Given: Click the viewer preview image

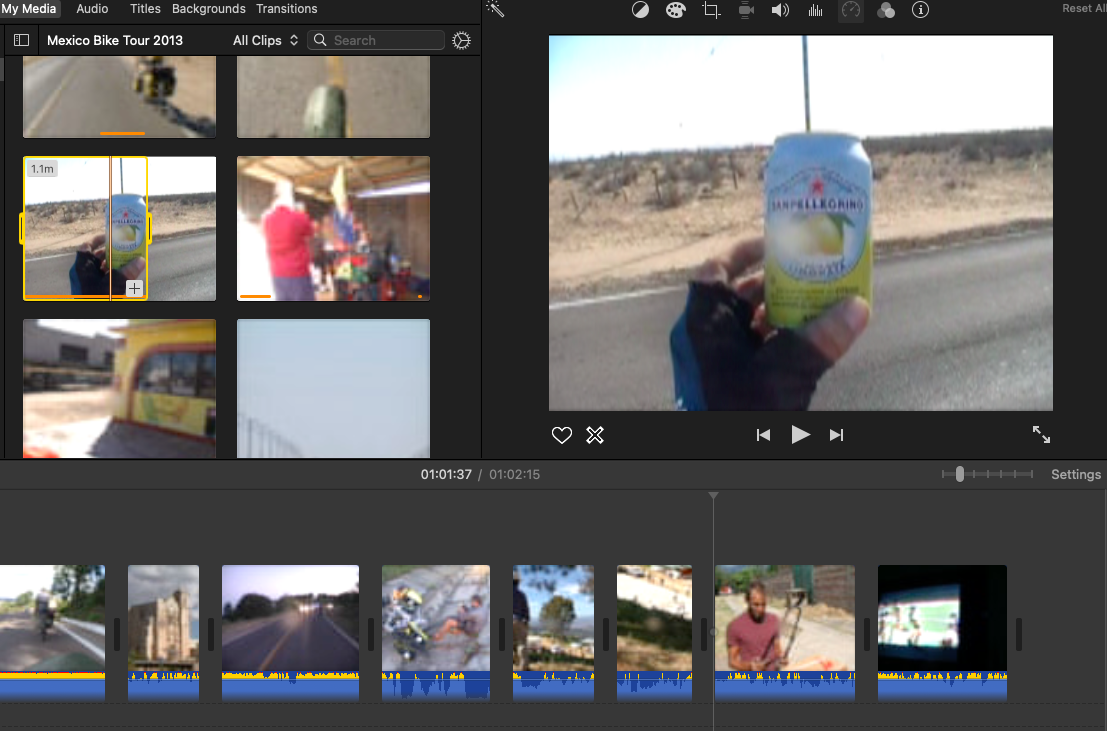Looking at the screenshot, I should [x=801, y=223].
